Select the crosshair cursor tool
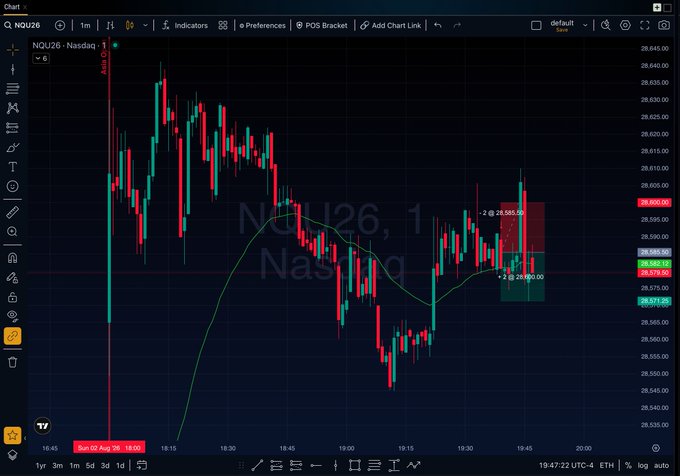 [13, 50]
